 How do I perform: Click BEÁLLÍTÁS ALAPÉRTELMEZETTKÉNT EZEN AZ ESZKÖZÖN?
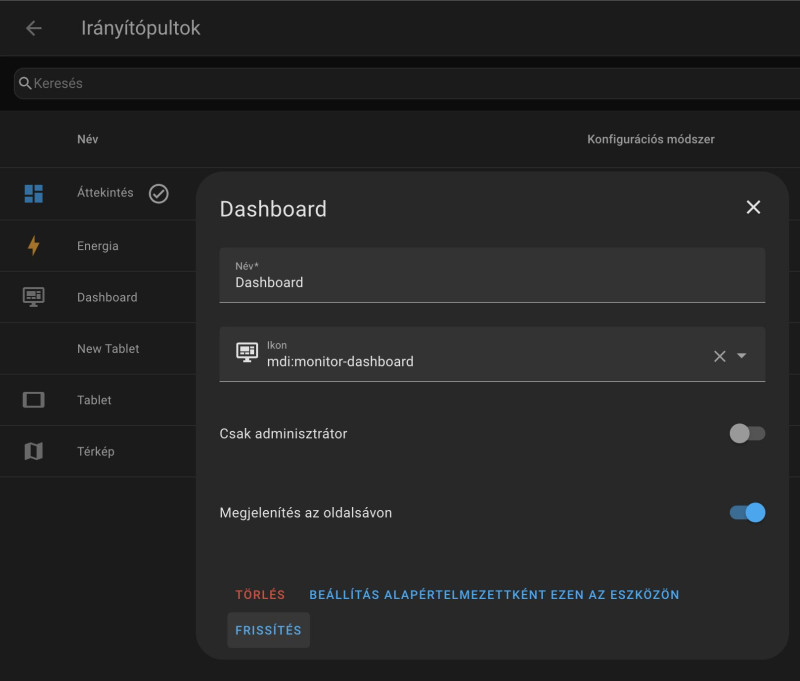tap(494, 595)
